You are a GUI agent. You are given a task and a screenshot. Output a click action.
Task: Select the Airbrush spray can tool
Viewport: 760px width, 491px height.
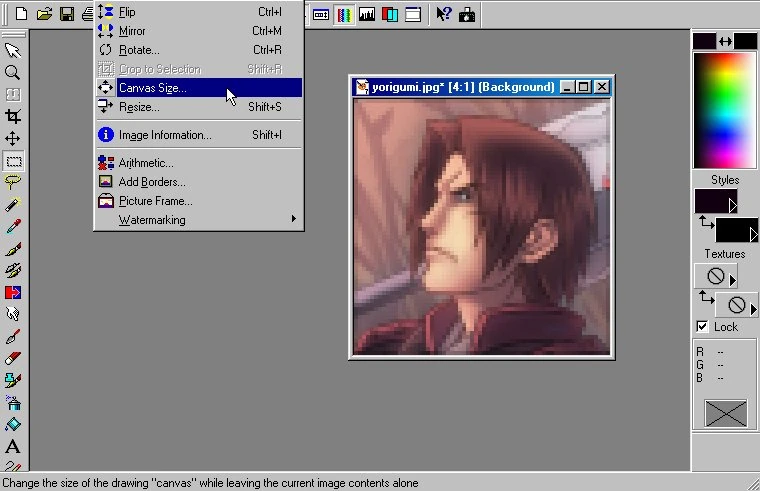pos(13,402)
